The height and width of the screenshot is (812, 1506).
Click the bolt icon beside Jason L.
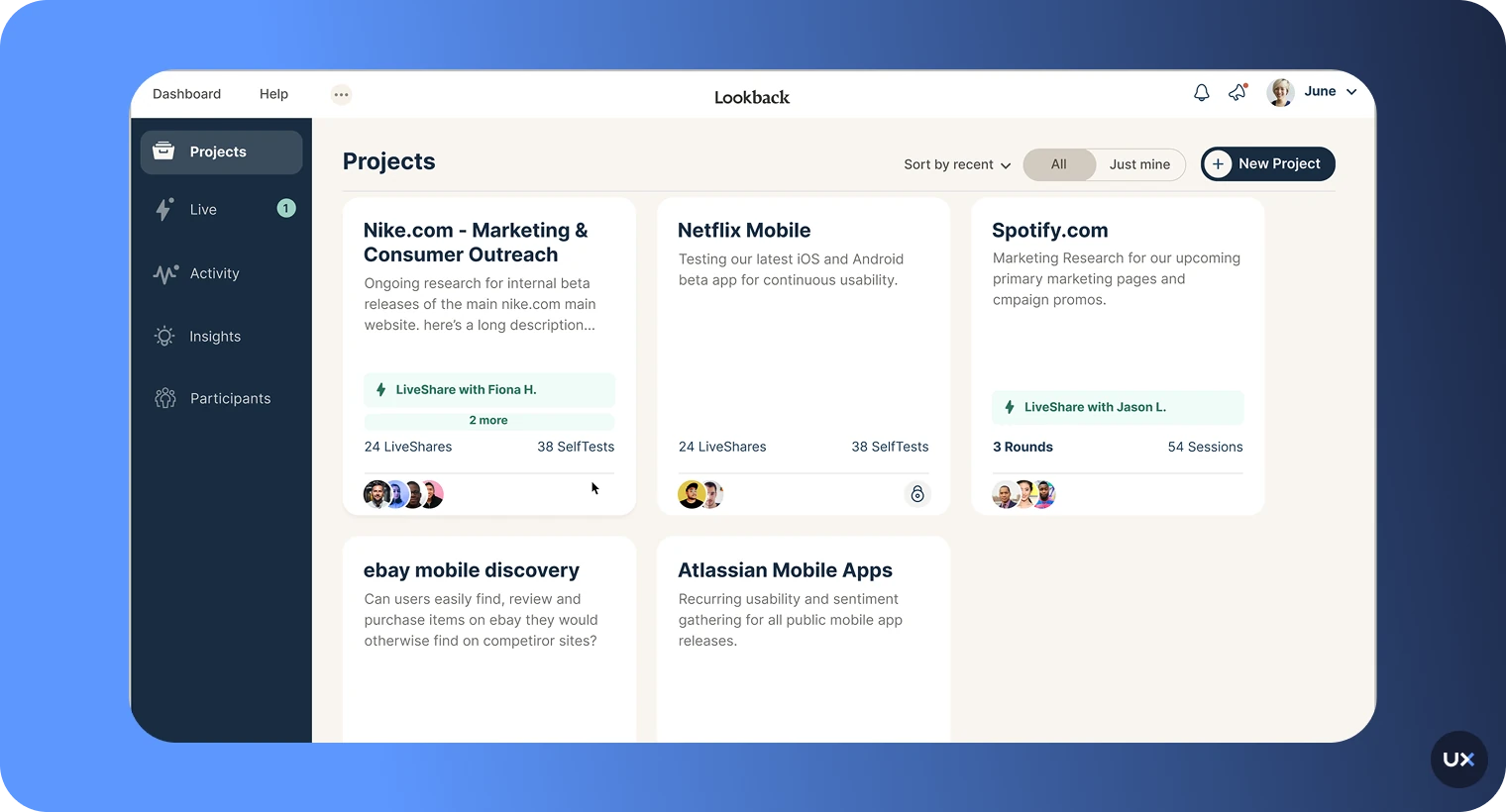coord(1010,407)
